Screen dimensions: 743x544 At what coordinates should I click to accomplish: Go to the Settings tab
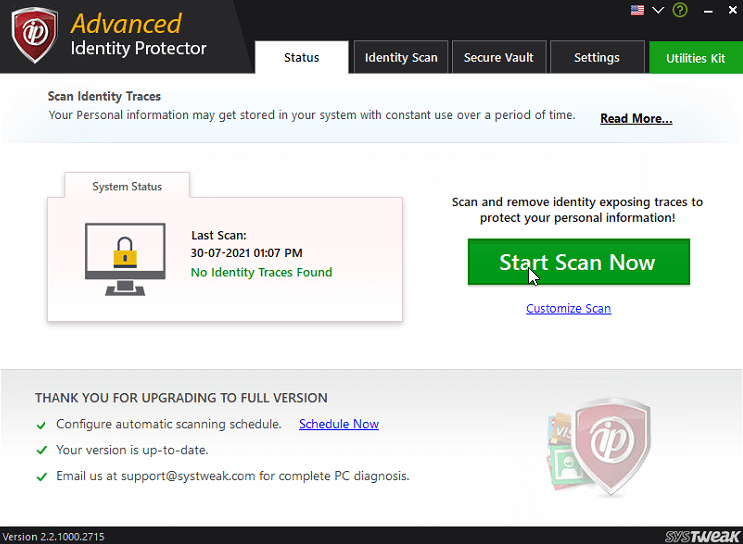[x=597, y=57]
